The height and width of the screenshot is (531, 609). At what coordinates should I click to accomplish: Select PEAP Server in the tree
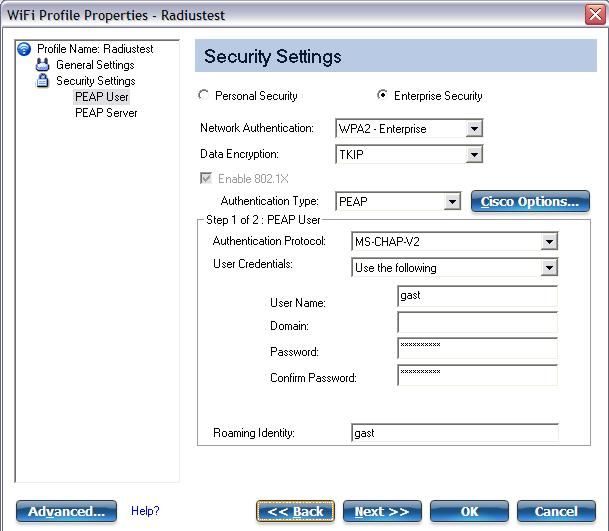(106, 113)
